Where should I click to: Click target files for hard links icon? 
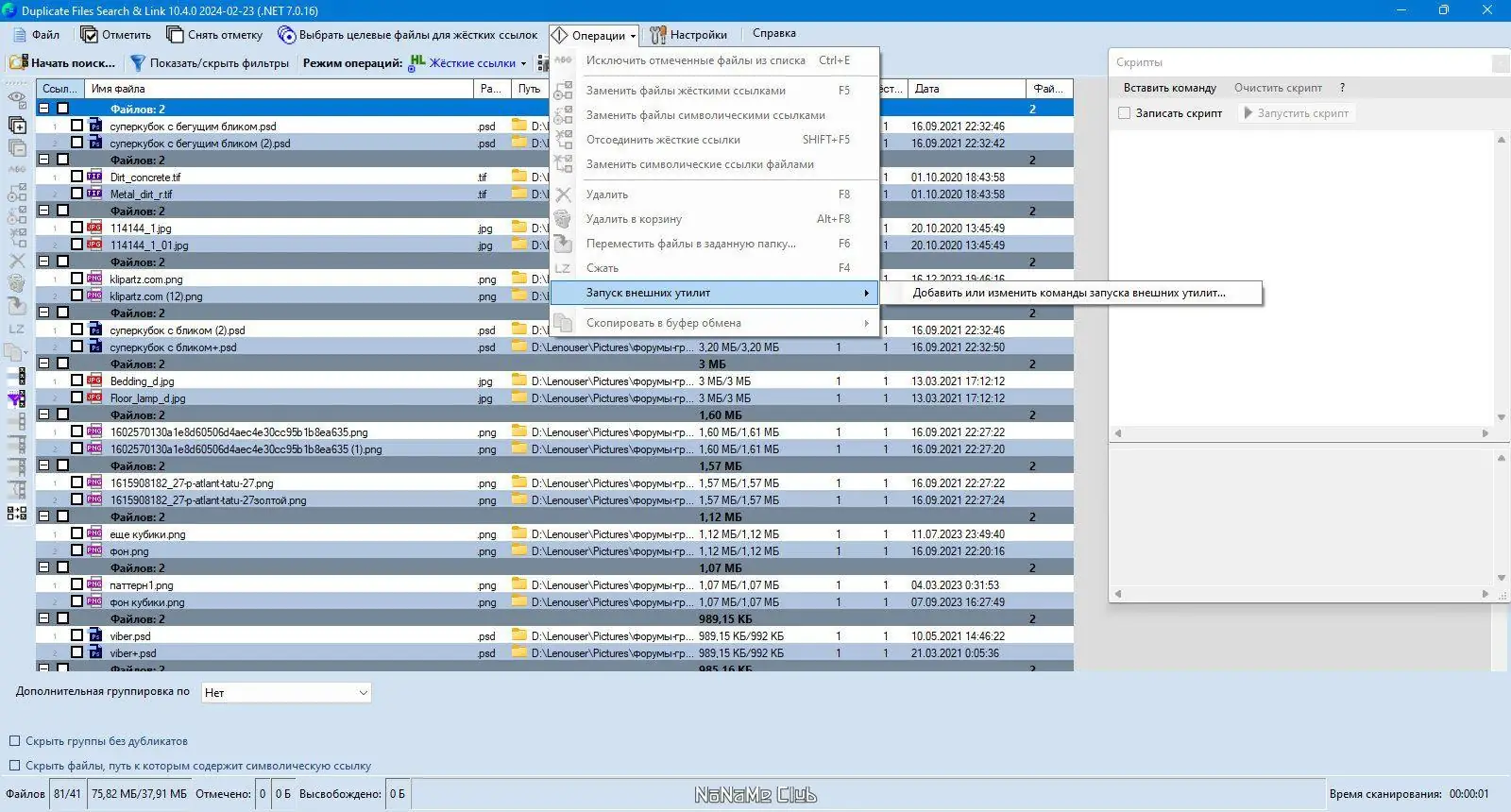click(x=286, y=35)
